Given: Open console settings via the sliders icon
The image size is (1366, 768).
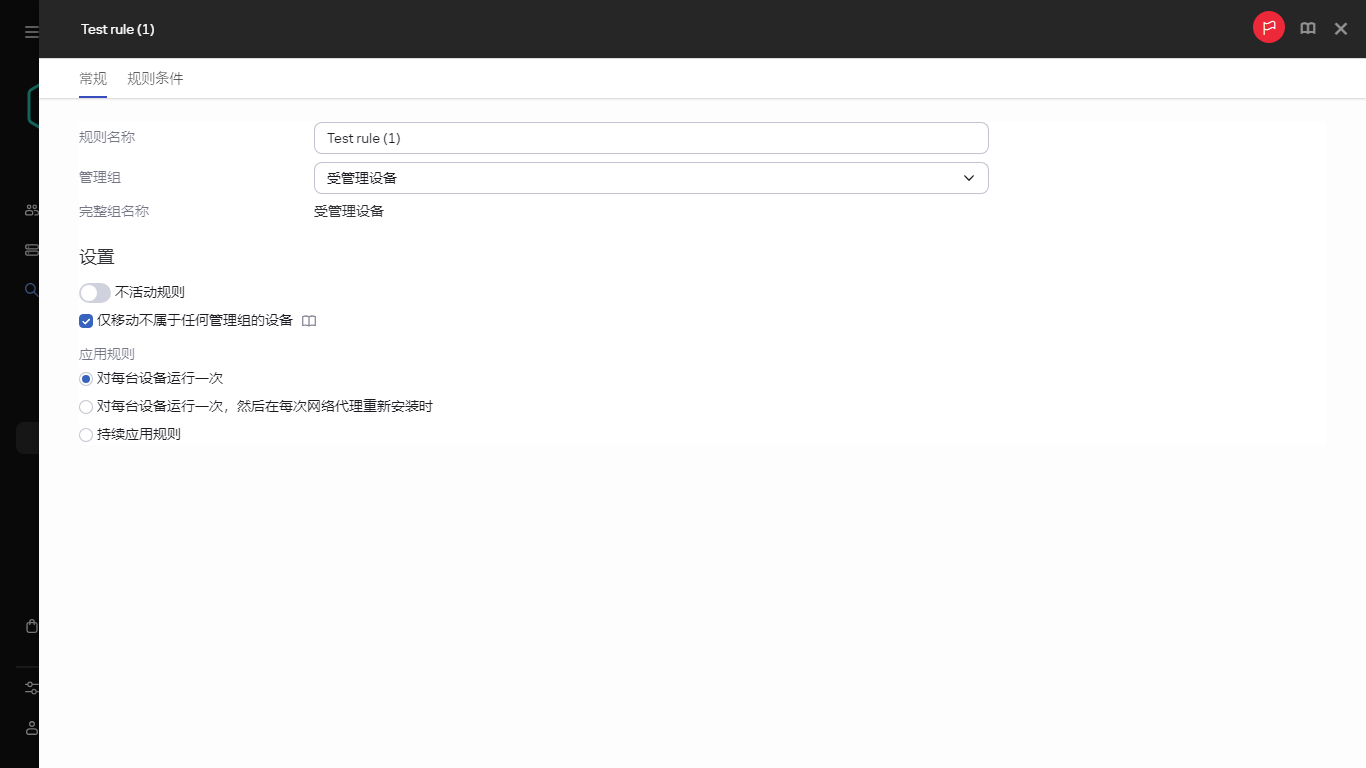Looking at the screenshot, I should [30, 687].
